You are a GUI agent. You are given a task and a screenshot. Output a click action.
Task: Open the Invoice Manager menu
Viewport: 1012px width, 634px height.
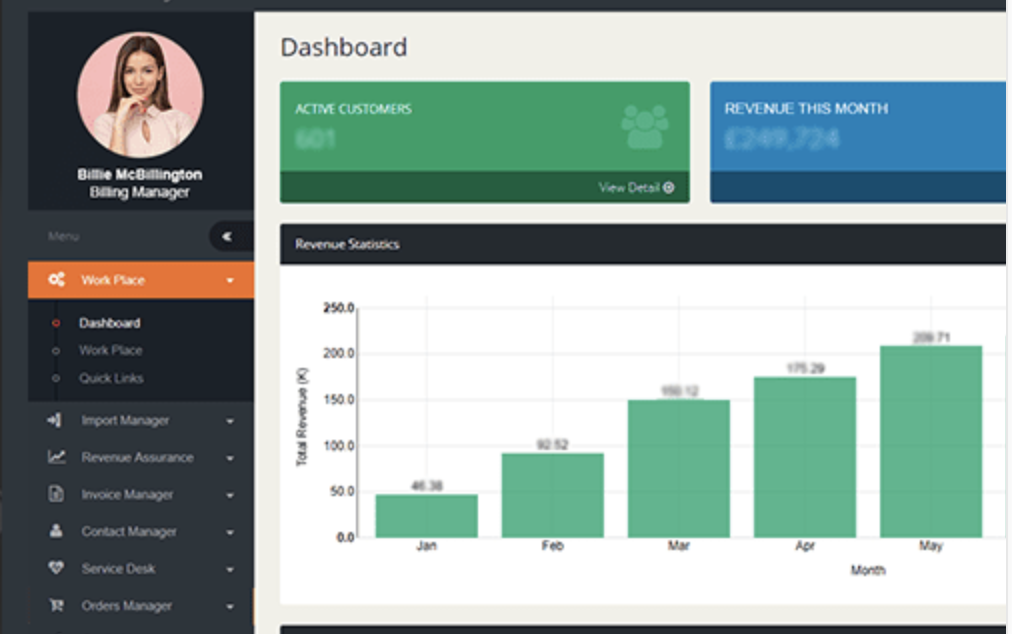point(127,495)
